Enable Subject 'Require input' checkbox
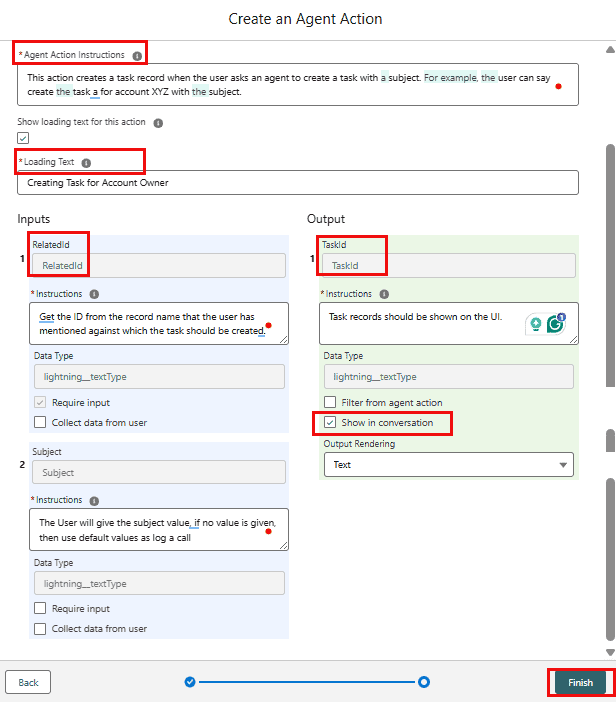This screenshot has height=702, width=616. pyautogui.click(x=40, y=608)
